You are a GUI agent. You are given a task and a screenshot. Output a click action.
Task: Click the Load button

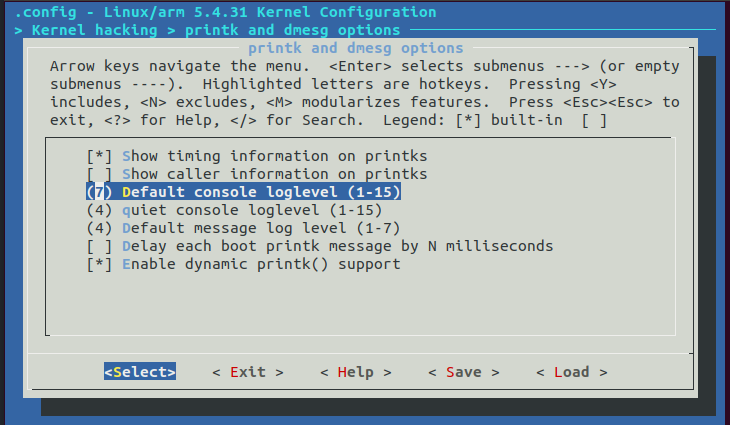(x=571, y=372)
